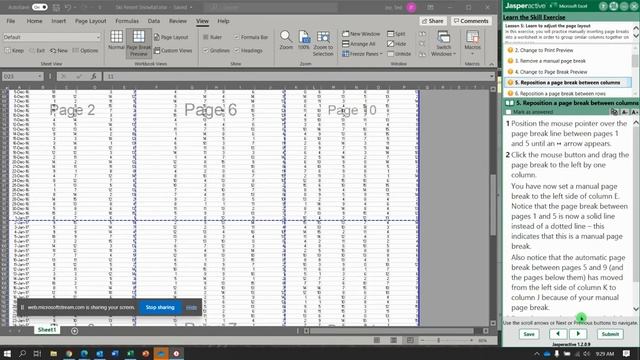640x360 pixels.
Task: Open the File menu
Action: click(11, 21)
